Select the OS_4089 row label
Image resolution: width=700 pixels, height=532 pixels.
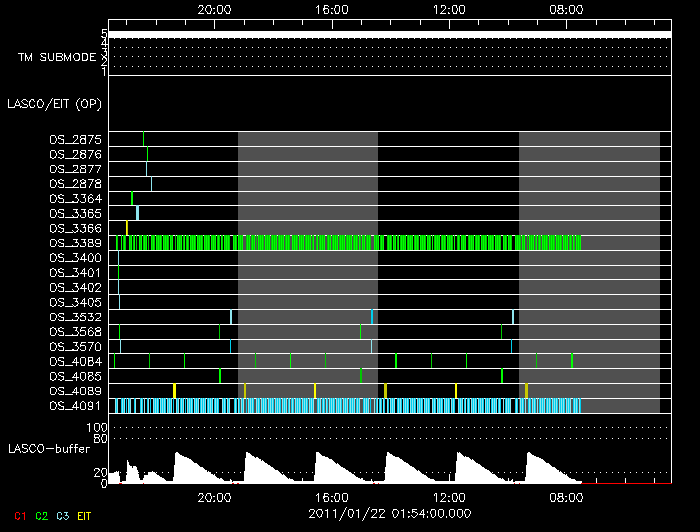click(x=75, y=391)
